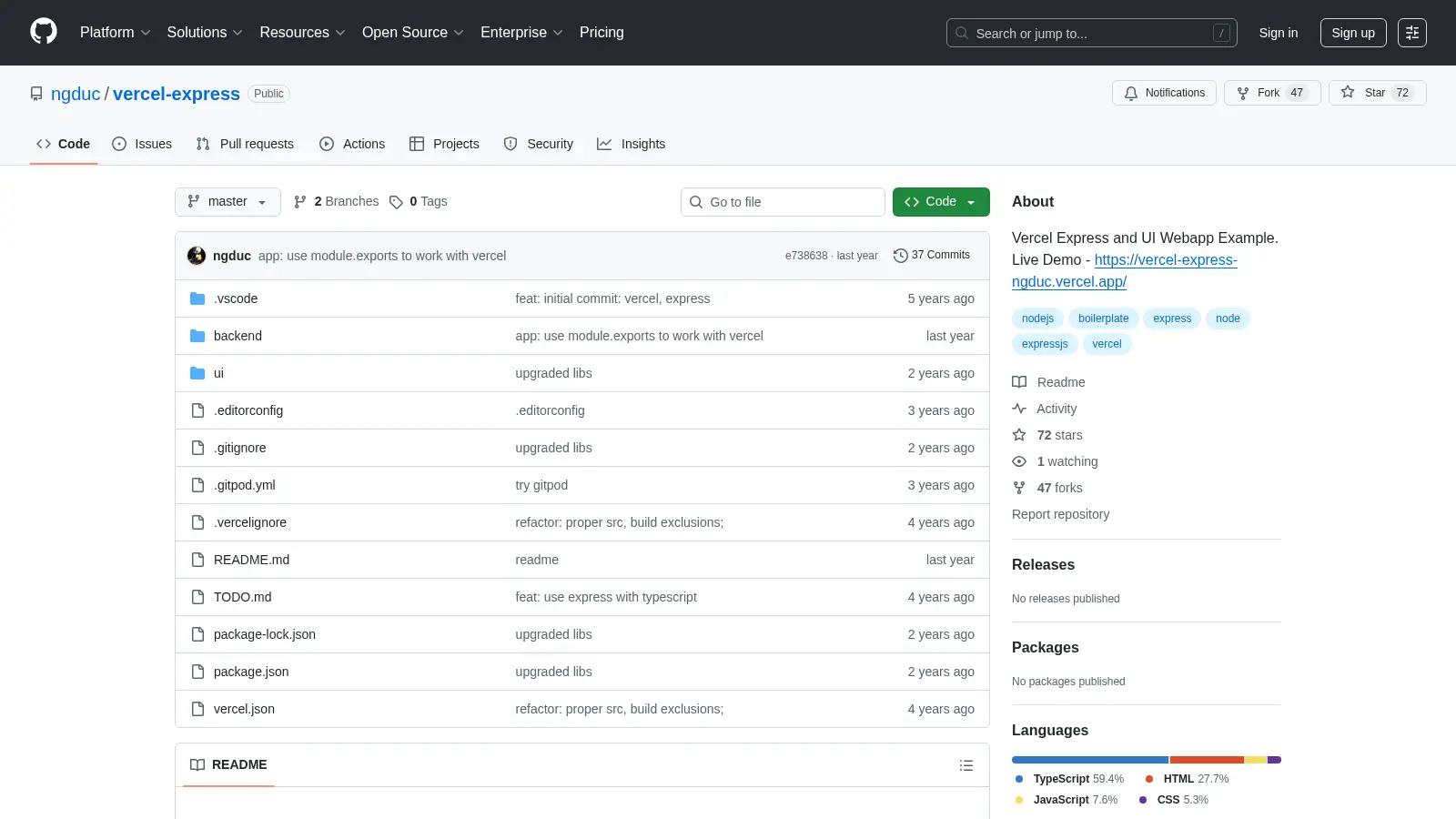
Task: Click the ngduc avatar in latest commit
Action: click(x=197, y=256)
